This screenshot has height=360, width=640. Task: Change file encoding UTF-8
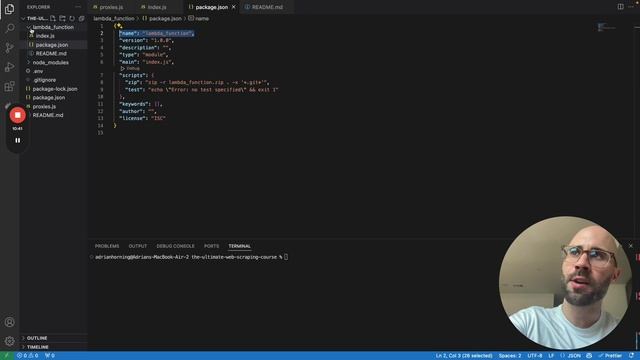point(535,356)
